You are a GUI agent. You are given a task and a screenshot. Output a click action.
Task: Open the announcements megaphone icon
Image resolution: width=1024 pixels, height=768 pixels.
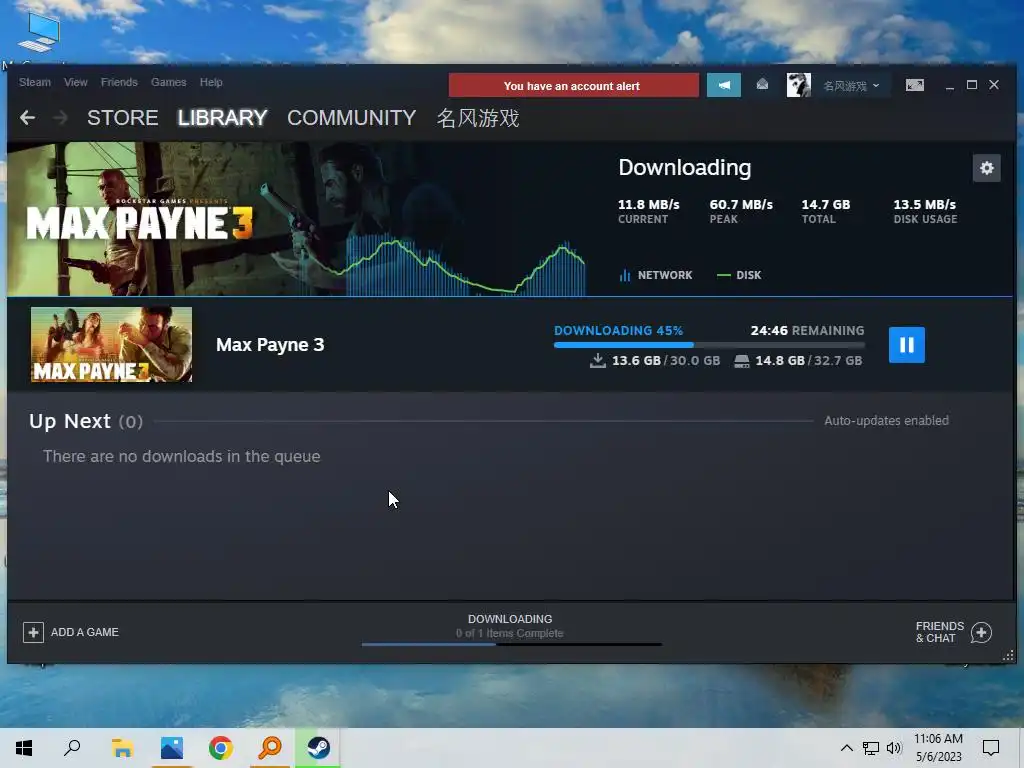(x=724, y=86)
